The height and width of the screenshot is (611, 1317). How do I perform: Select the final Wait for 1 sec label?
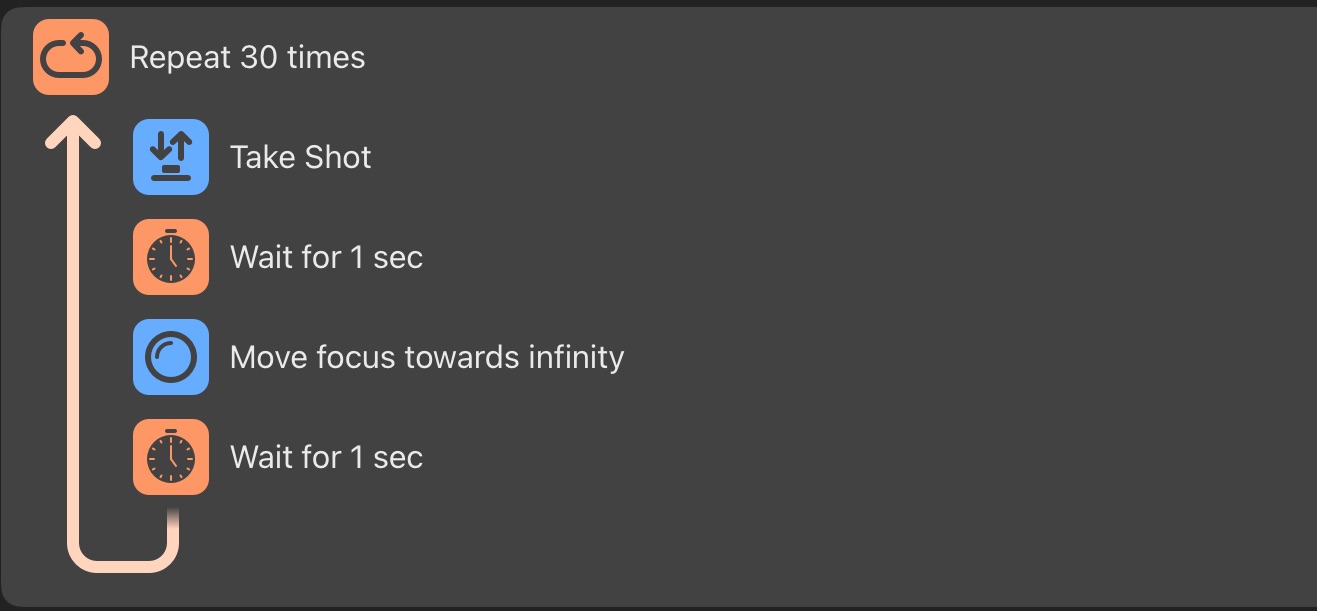click(x=326, y=457)
